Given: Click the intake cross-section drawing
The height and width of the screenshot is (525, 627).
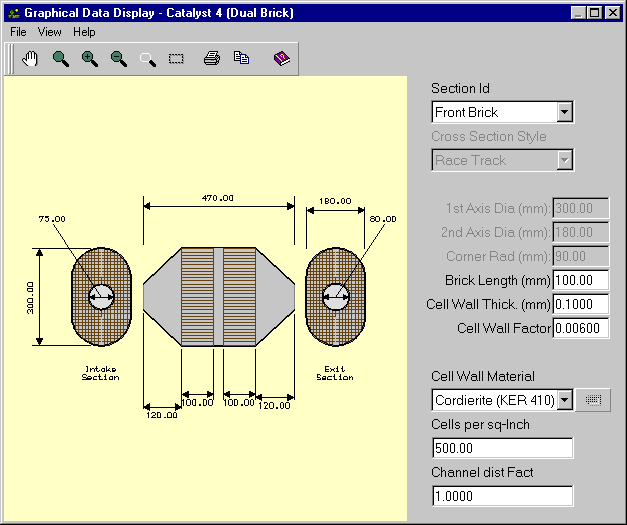Looking at the screenshot, I should pyautogui.click(x=101, y=297).
